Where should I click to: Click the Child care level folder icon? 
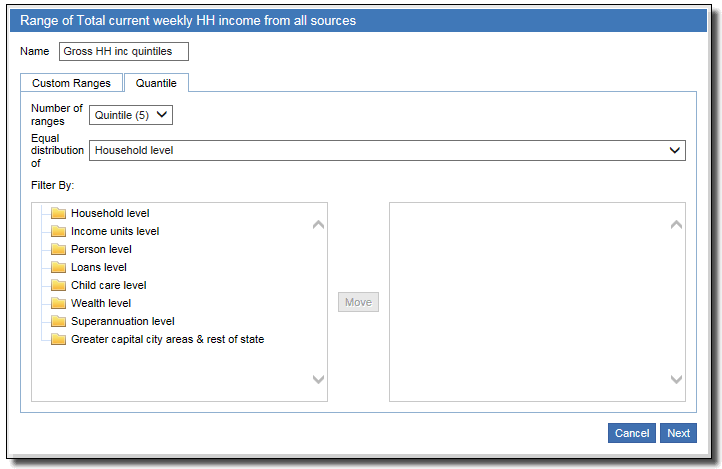click(x=58, y=285)
